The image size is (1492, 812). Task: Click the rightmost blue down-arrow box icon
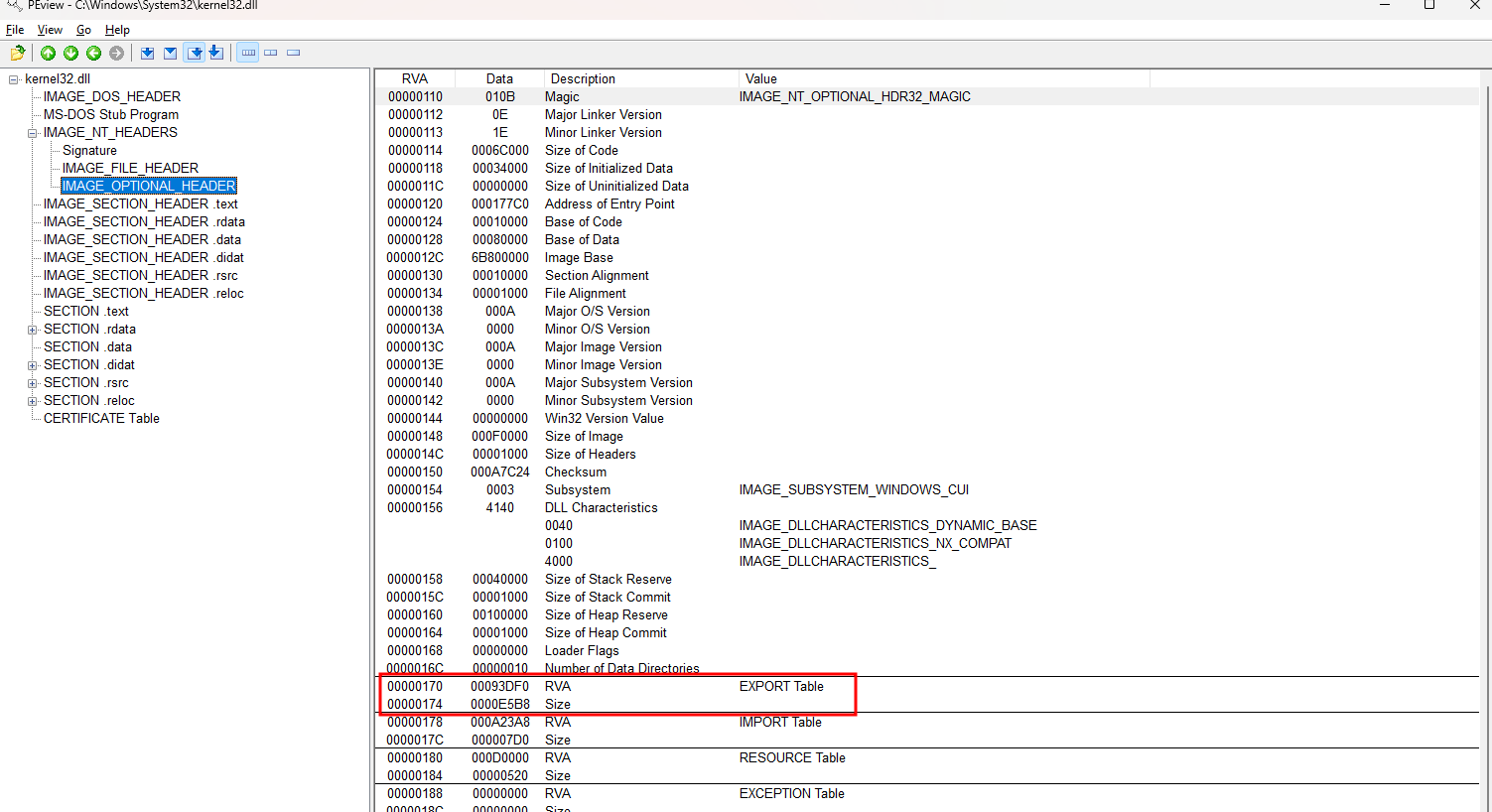216,53
